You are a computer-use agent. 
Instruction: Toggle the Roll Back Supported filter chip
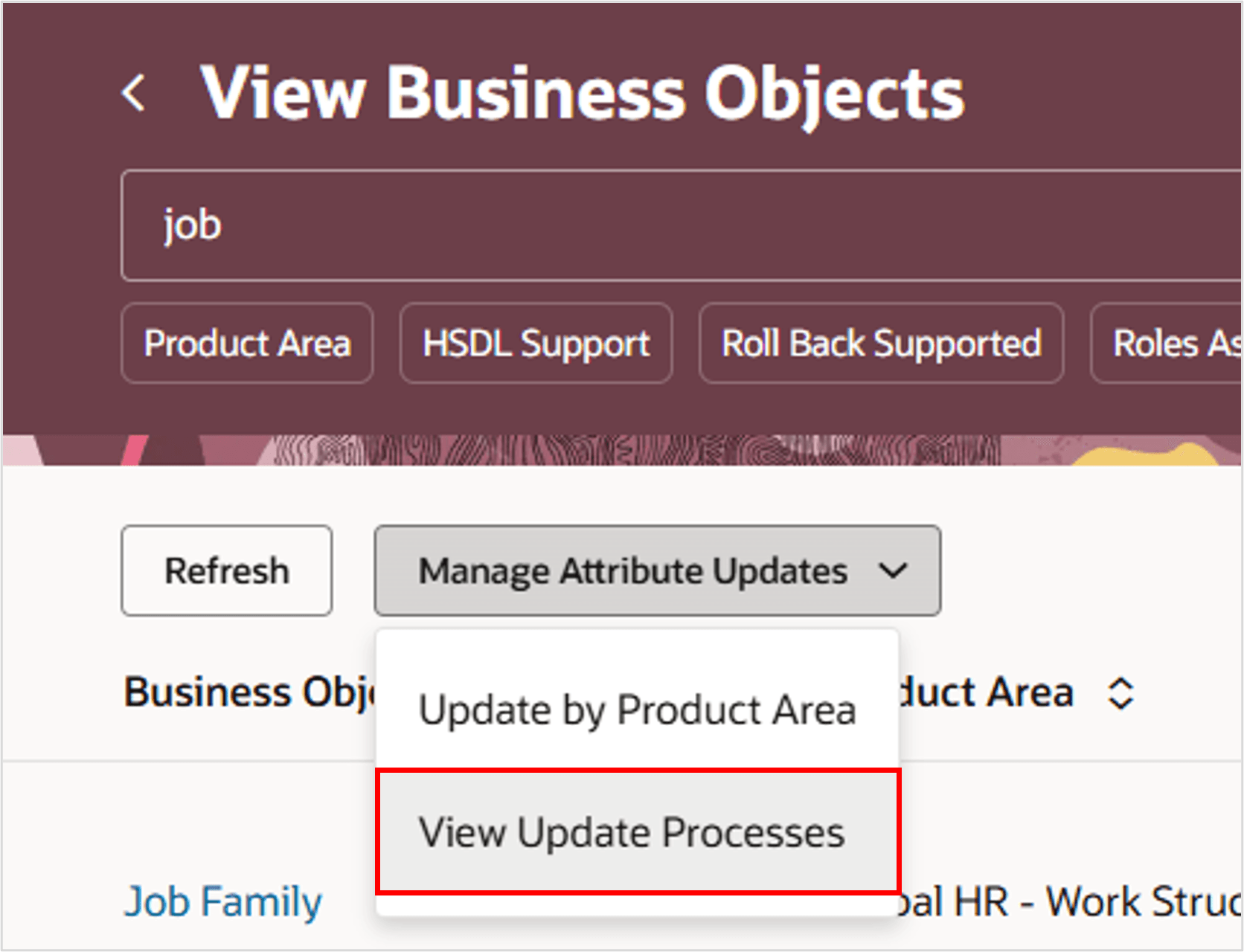(x=880, y=343)
